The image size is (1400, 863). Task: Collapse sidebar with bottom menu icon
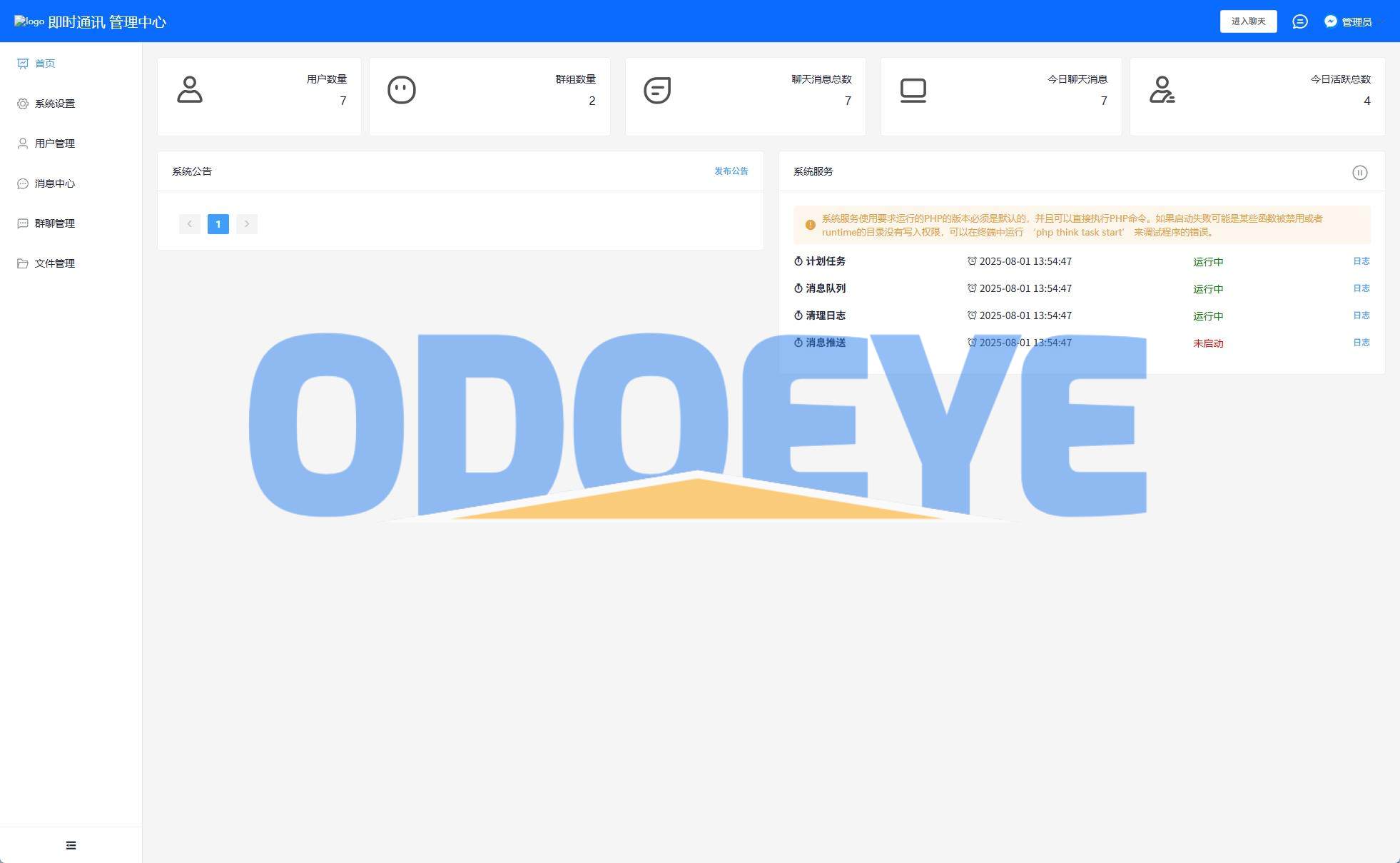(x=71, y=845)
